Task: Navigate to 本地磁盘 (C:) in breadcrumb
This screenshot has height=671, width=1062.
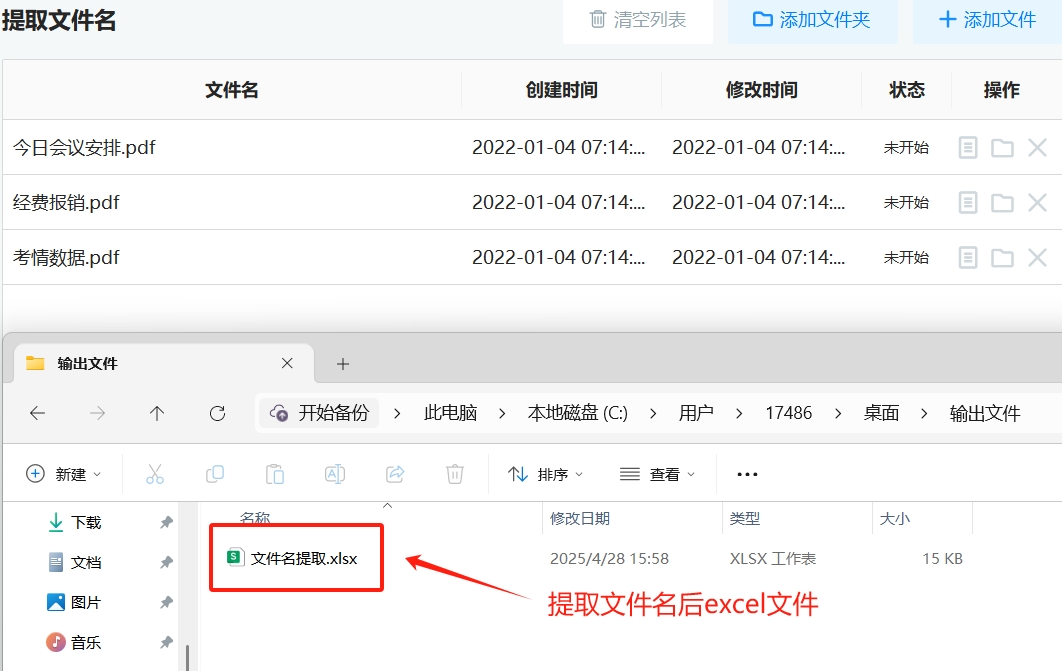Action: click(578, 413)
